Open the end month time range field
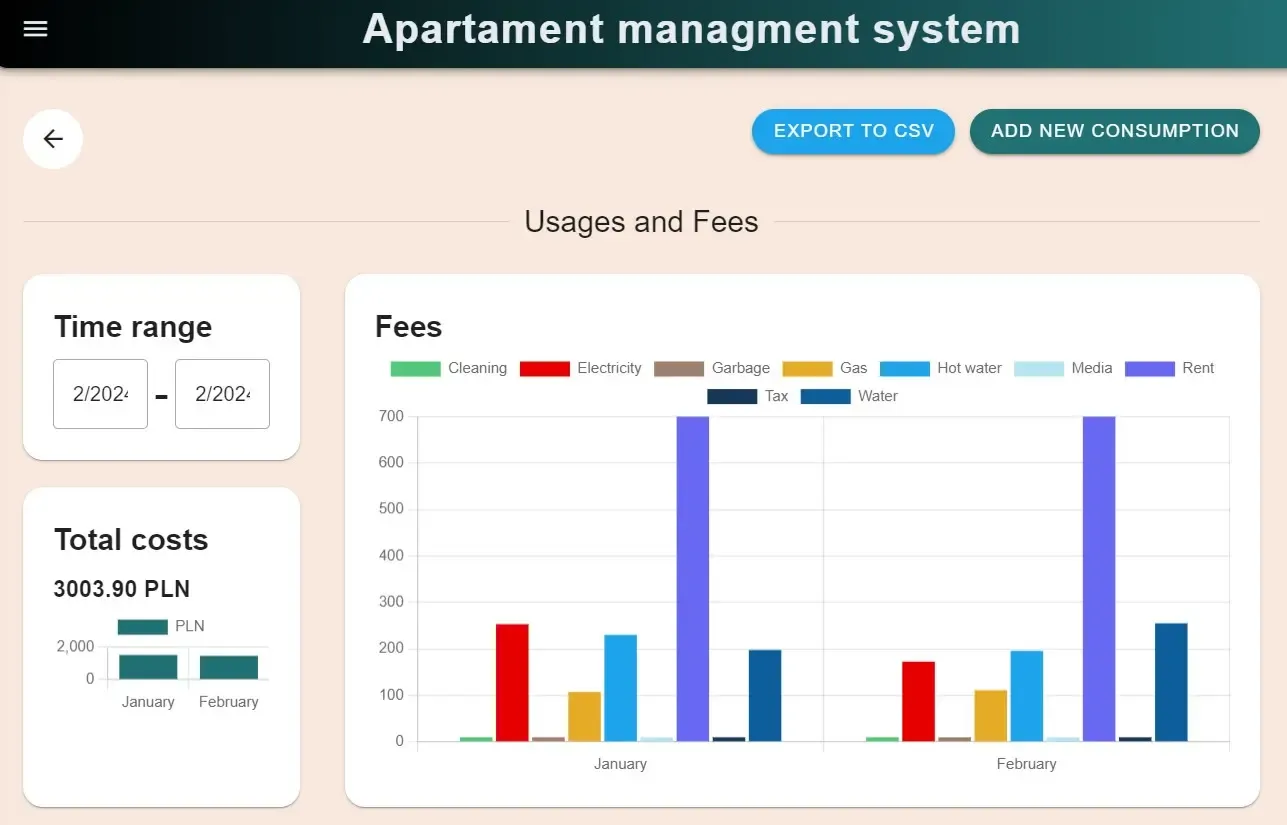This screenshot has width=1287, height=825. pyautogui.click(x=222, y=394)
